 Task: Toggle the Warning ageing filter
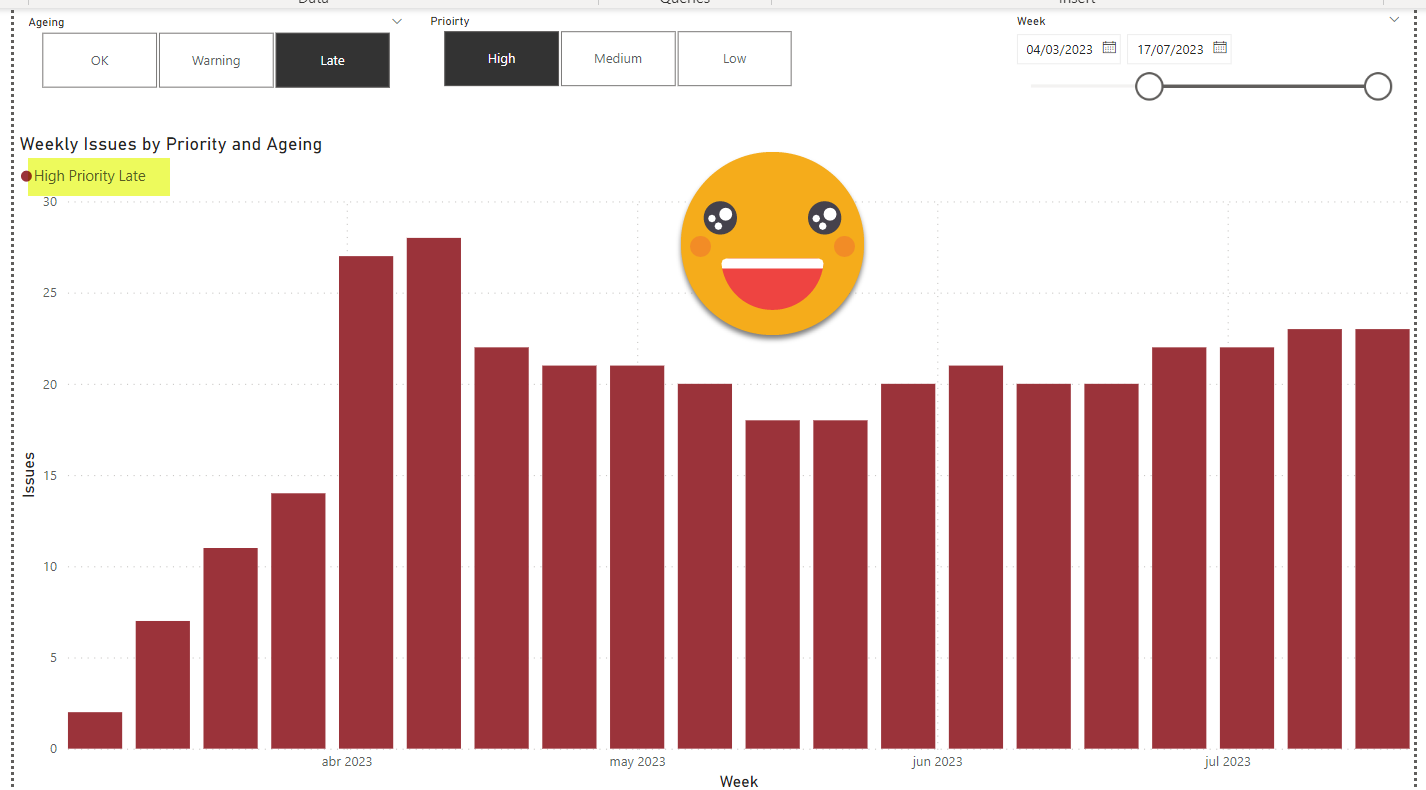coord(216,60)
